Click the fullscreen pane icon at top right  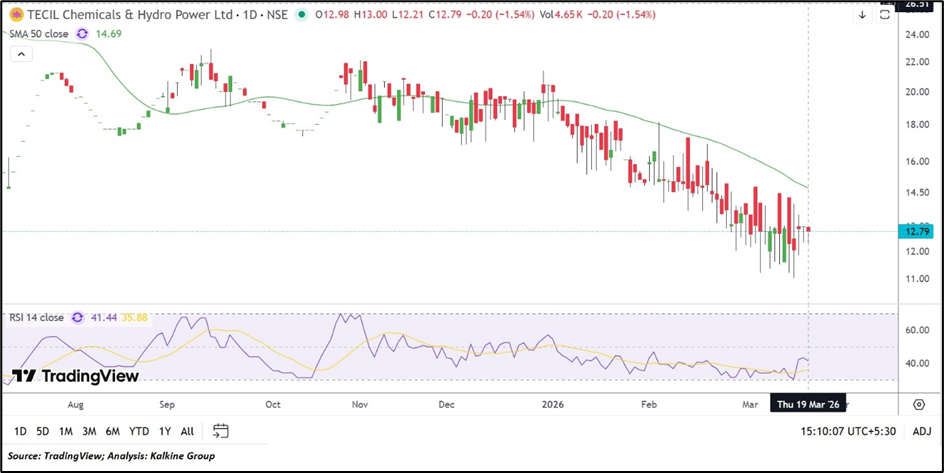coord(885,15)
